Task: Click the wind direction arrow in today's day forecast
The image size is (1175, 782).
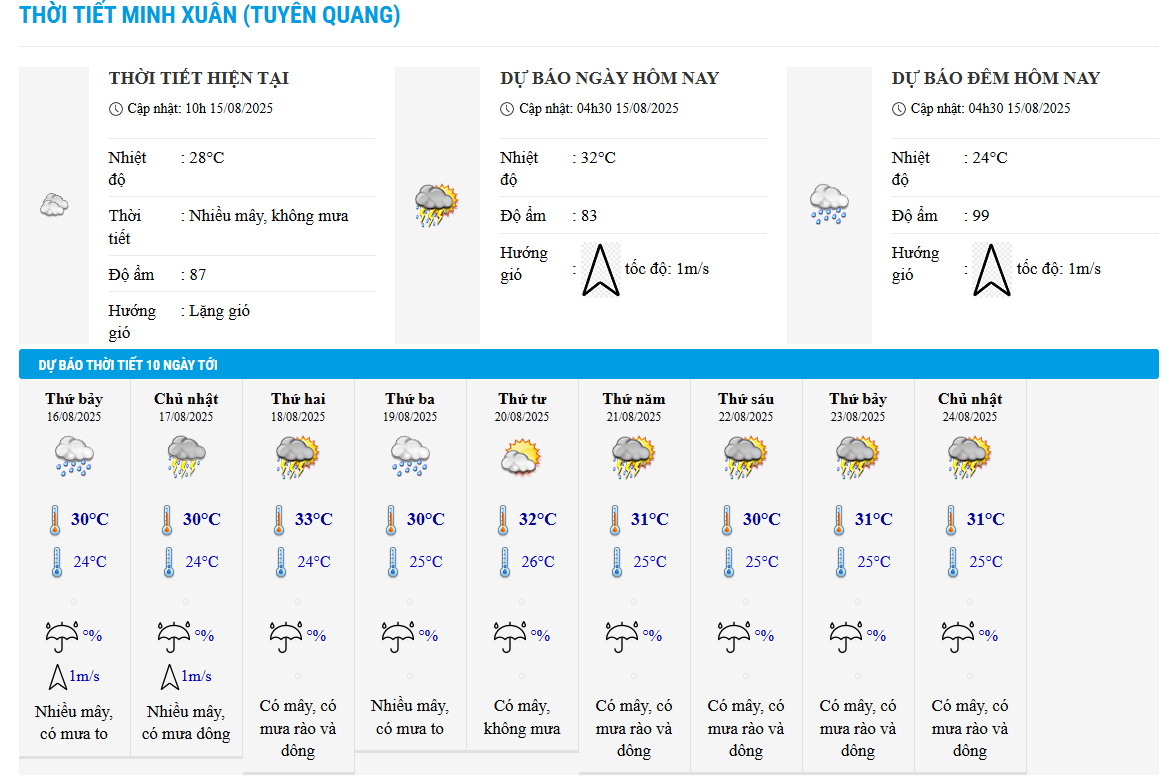Action: click(601, 270)
